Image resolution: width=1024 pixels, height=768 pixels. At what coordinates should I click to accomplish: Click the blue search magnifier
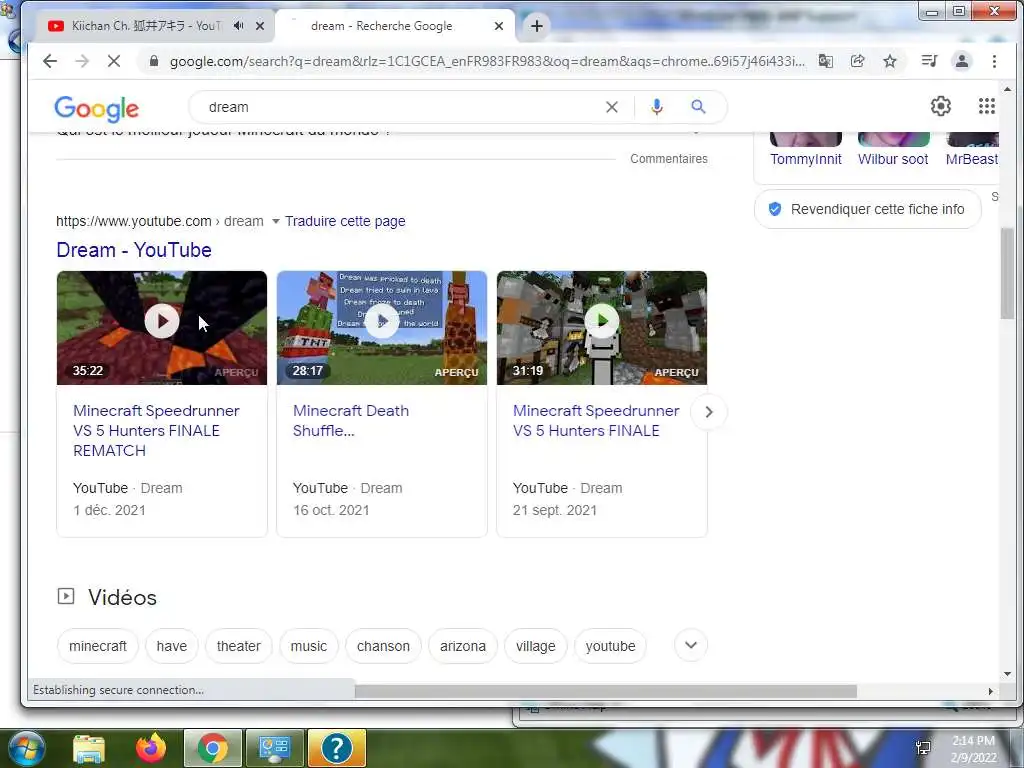pos(698,106)
